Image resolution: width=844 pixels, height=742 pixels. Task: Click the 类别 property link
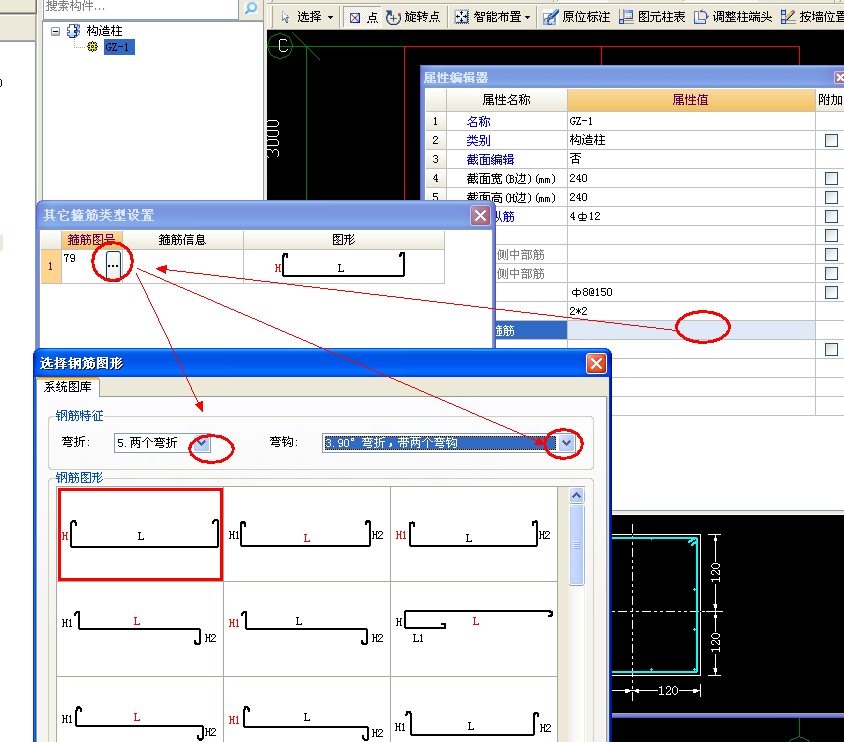pyautogui.click(x=478, y=140)
